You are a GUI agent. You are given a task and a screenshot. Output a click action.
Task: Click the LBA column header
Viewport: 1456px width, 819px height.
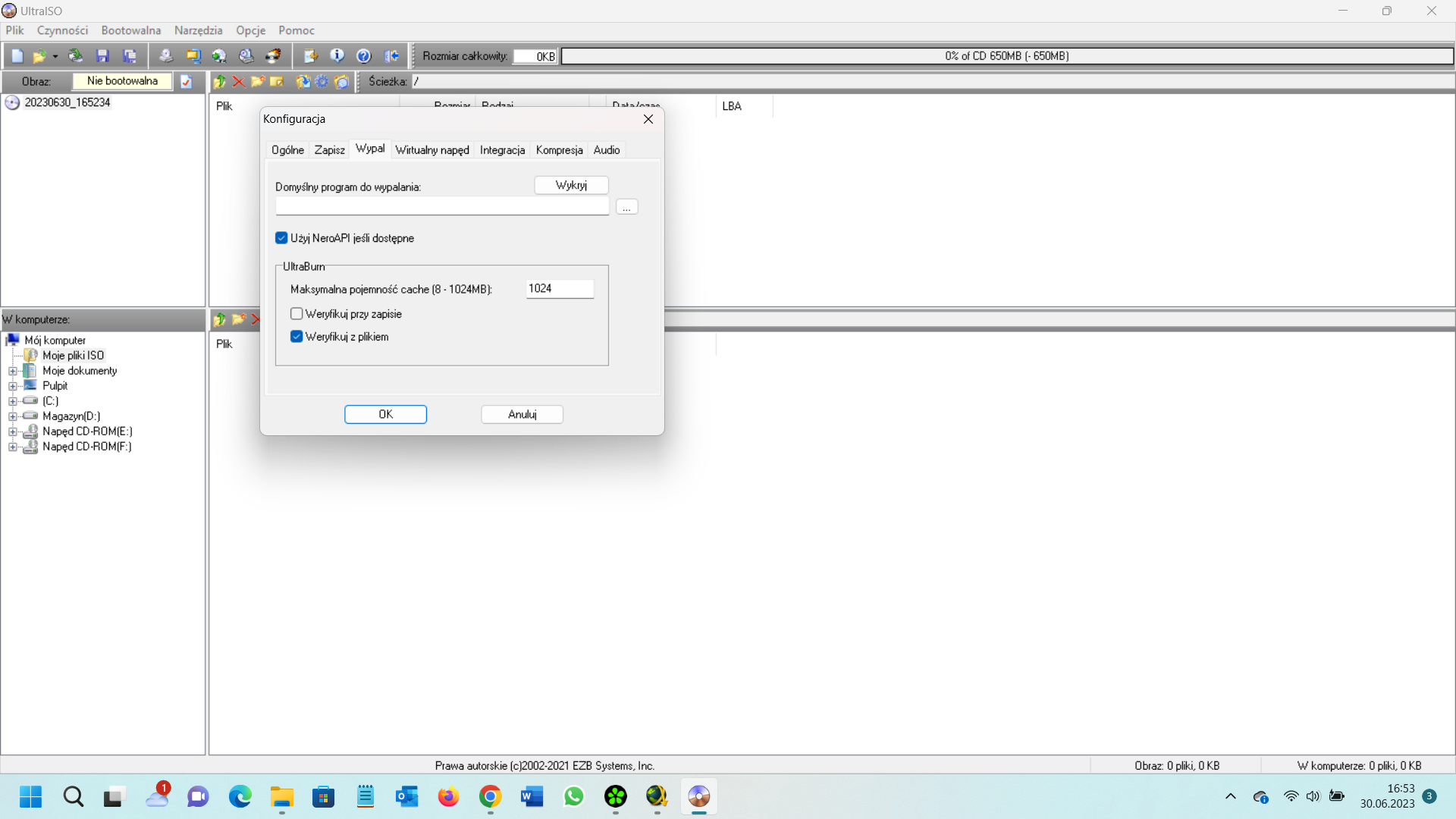744,106
